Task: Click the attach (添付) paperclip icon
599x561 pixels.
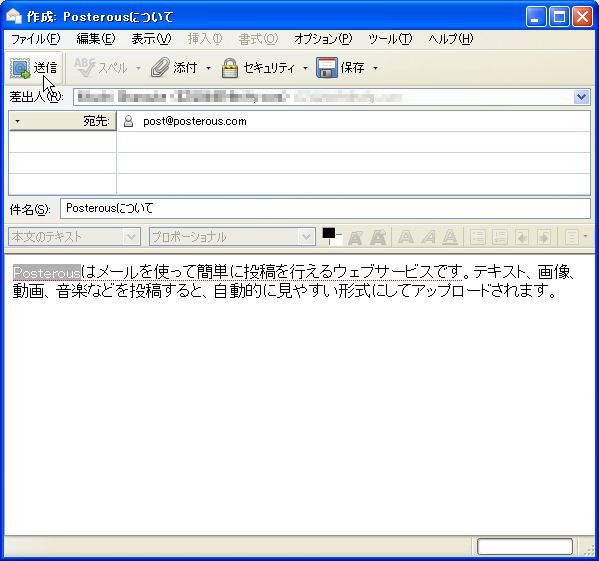Action: pyautogui.click(x=160, y=68)
